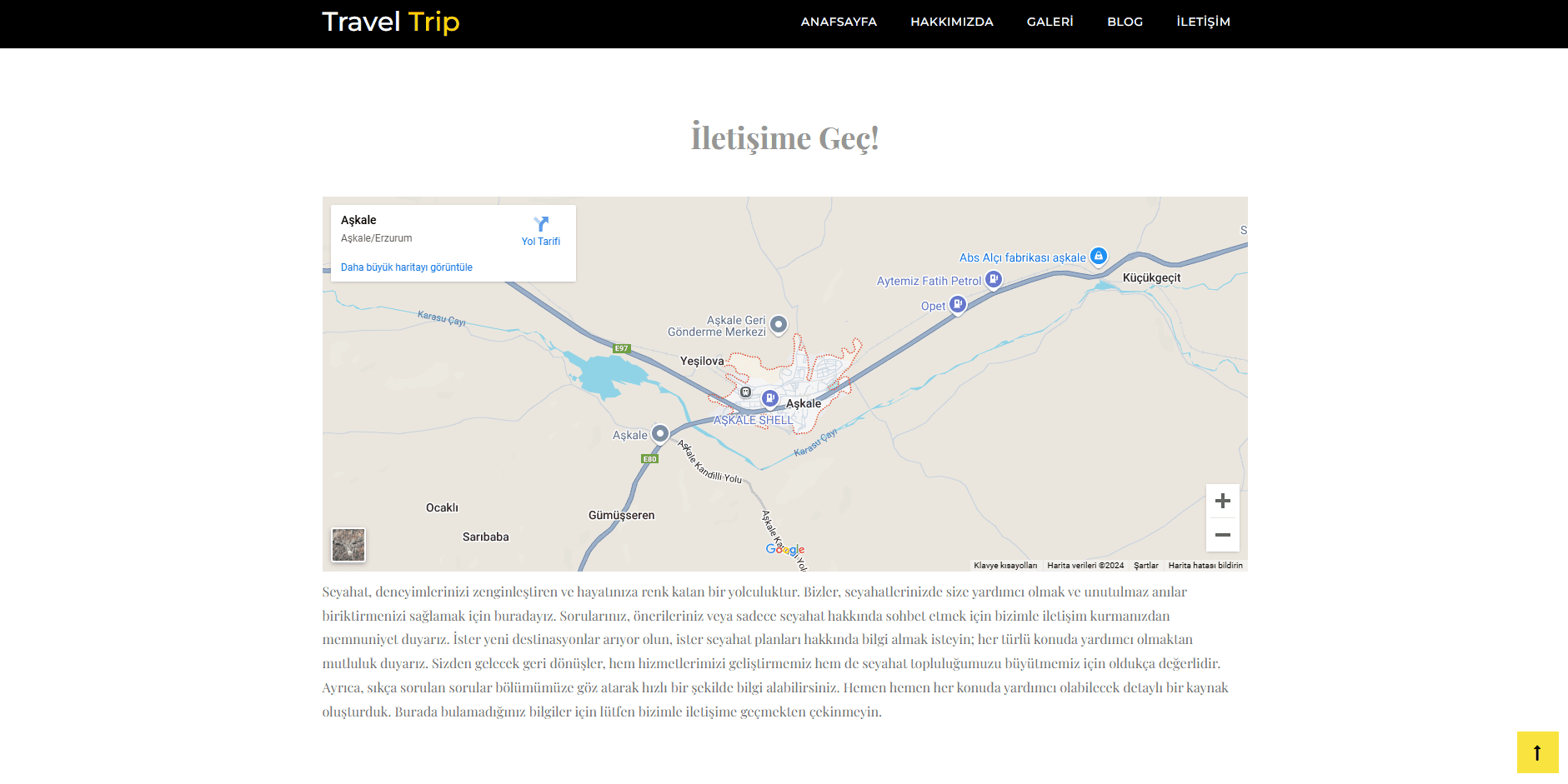Click the Aşkale Geri Gönderme Merkezi marker

coord(779,323)
